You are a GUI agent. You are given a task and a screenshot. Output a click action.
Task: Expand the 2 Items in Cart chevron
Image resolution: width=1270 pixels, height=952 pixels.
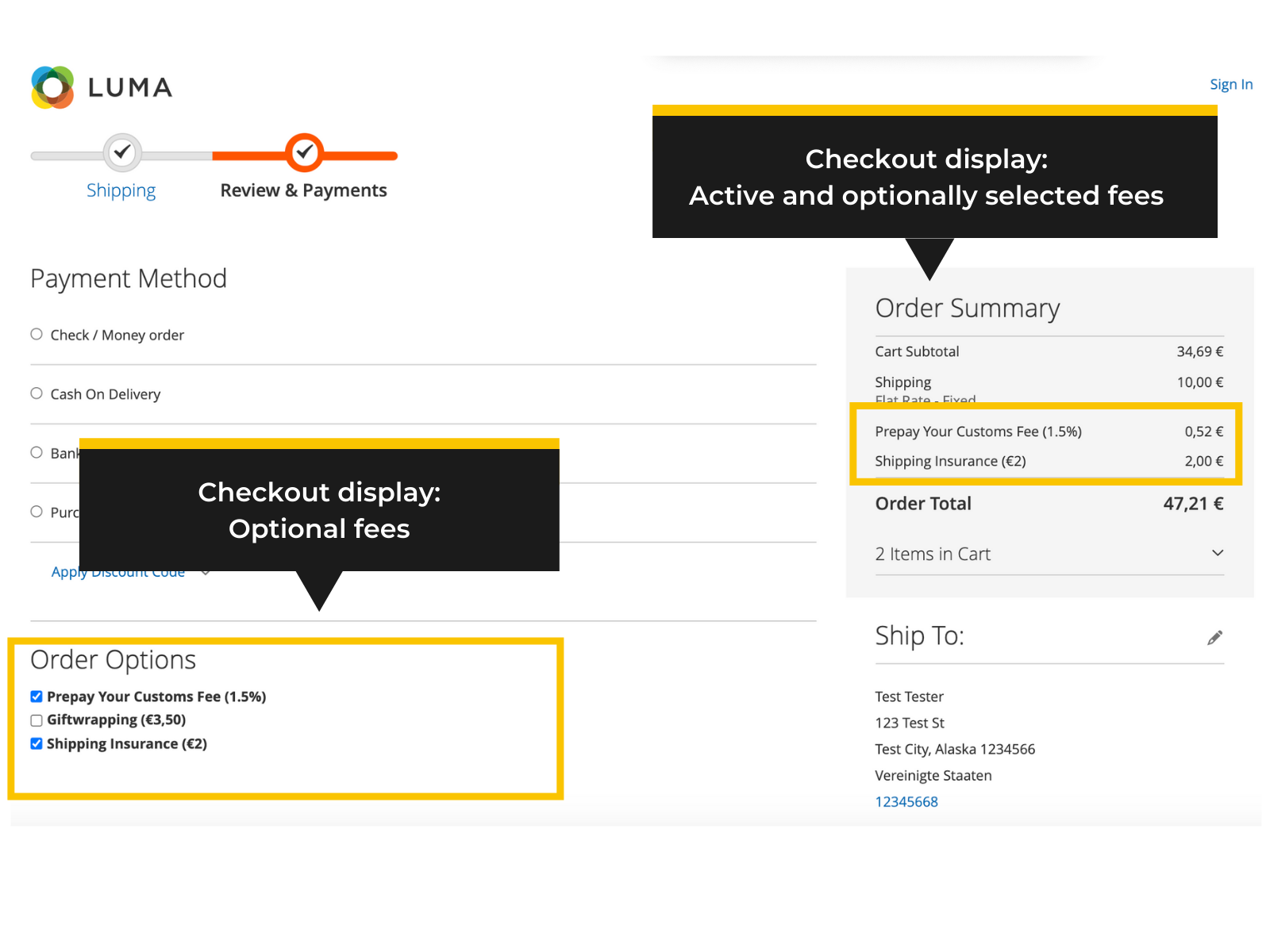coord(1218,553)
